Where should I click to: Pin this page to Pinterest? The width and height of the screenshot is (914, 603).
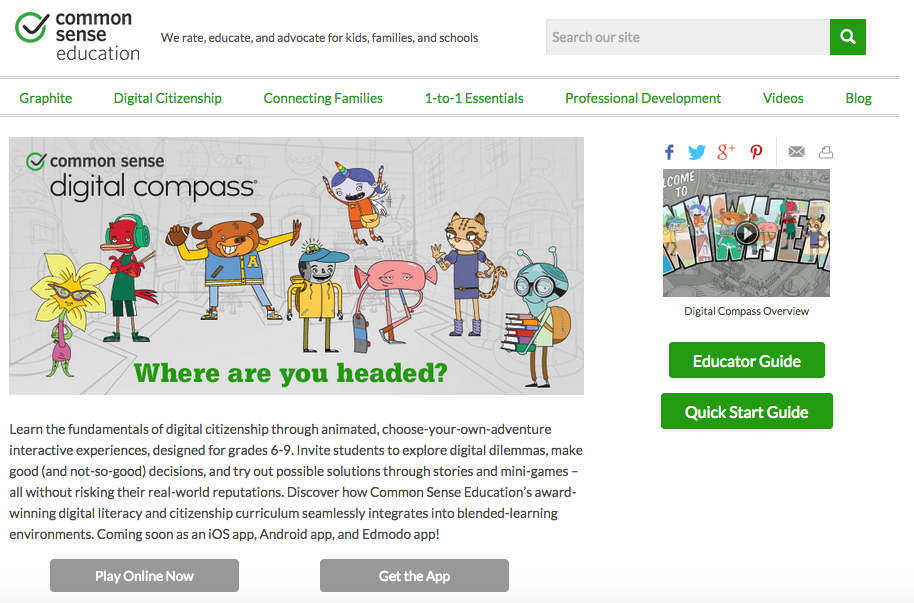[x=756, y=151]
